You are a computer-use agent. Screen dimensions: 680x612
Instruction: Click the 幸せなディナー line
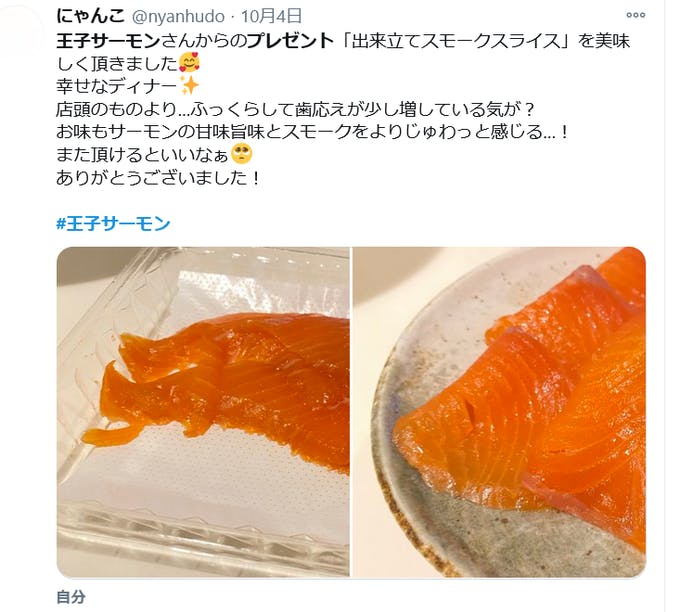click(x=117, y=86)
